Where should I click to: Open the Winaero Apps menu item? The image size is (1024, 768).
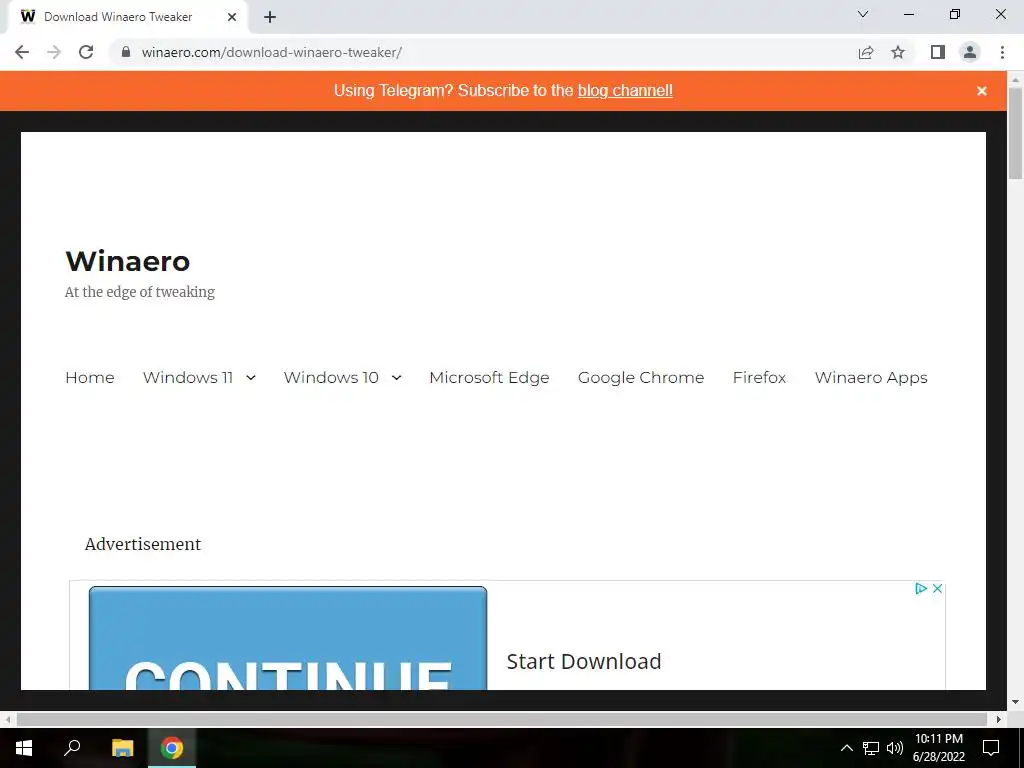(871, 377)
